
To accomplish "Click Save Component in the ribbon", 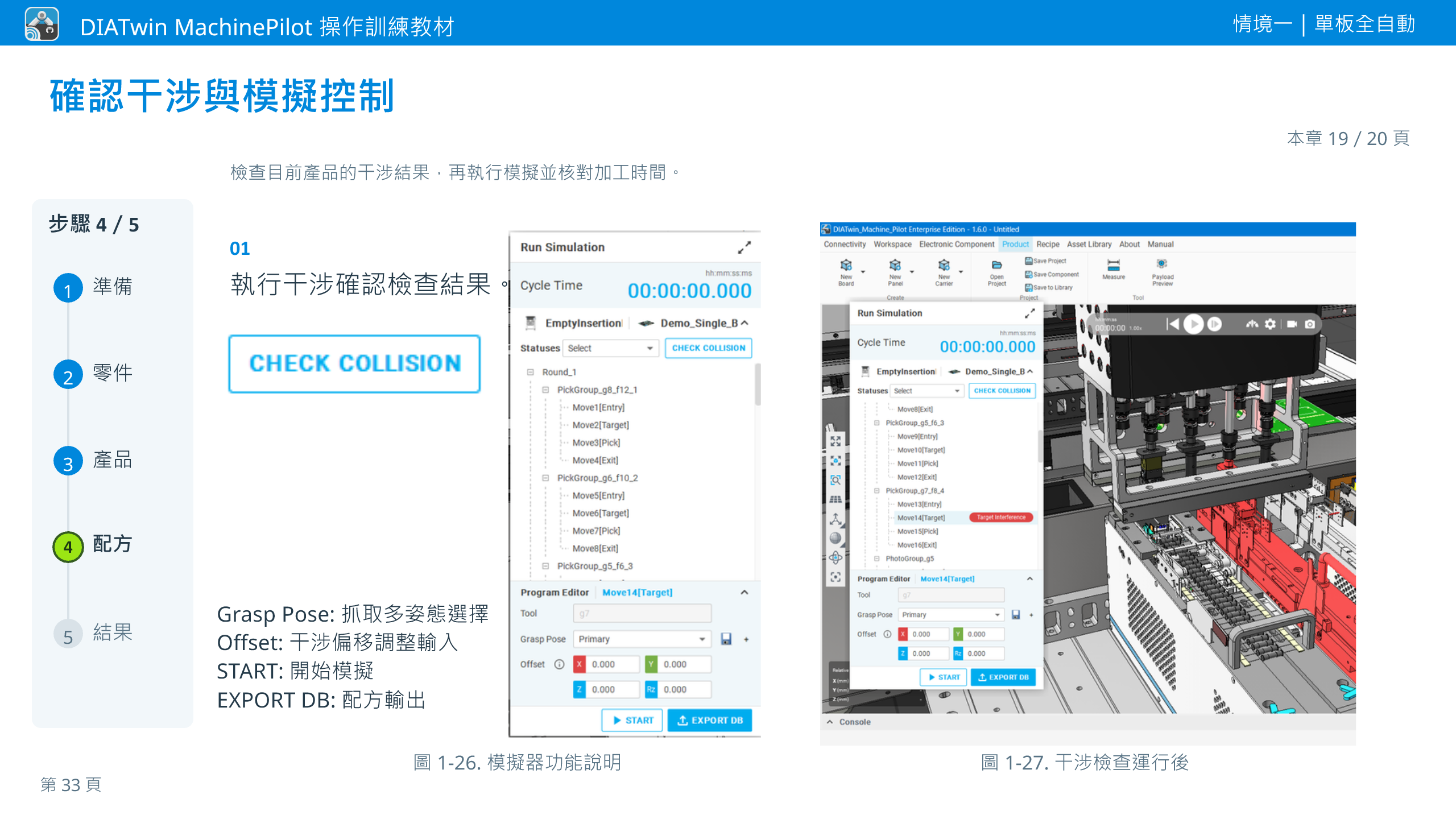I will (x=1052, y=274).
